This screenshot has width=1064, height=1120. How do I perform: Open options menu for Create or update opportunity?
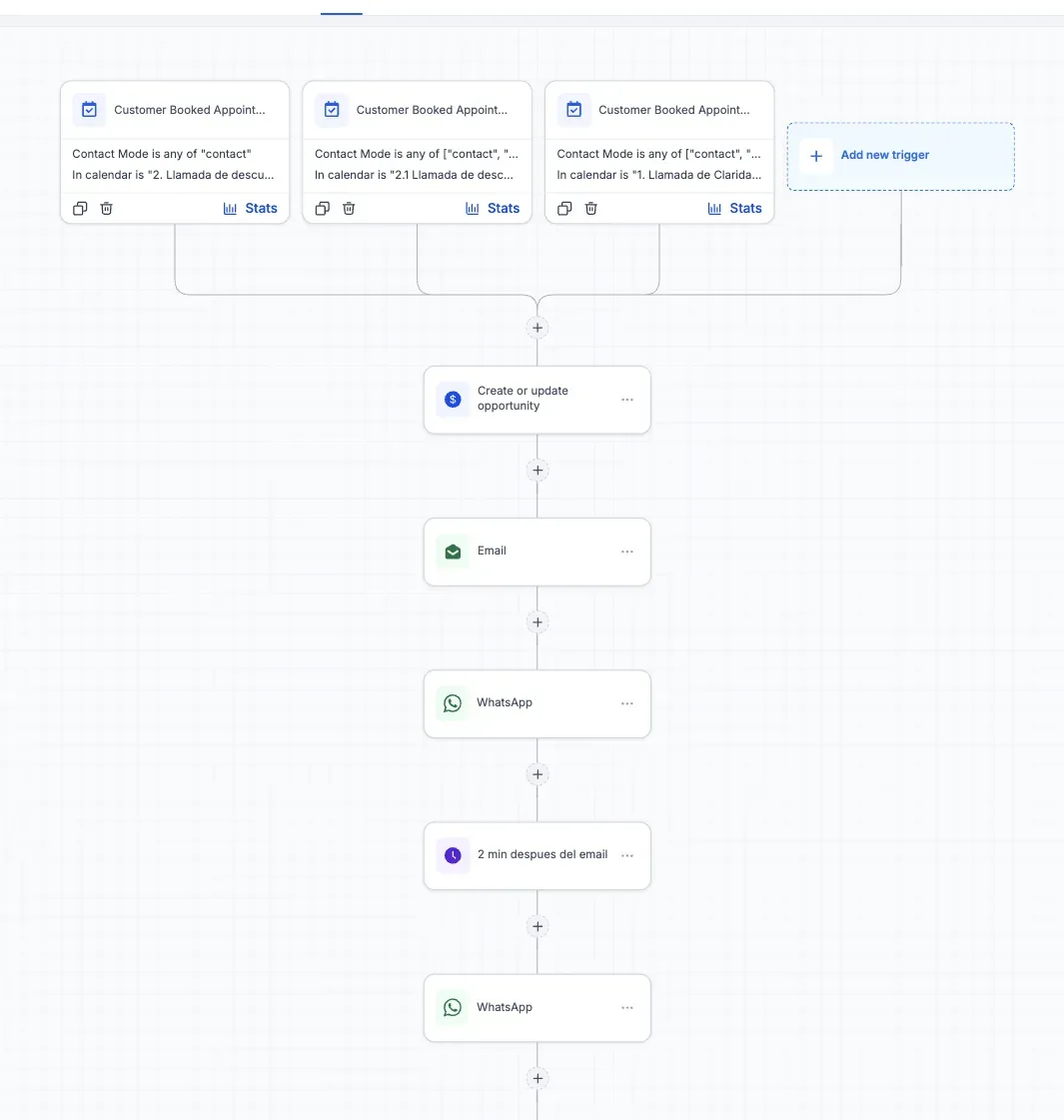(627, 400)
